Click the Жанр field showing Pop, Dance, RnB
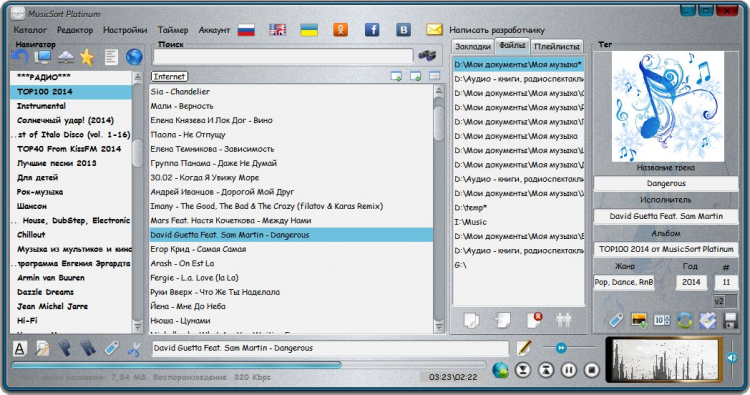Image resolution: width=750 pixels, height=395 pixels. [x=624, y=282]
